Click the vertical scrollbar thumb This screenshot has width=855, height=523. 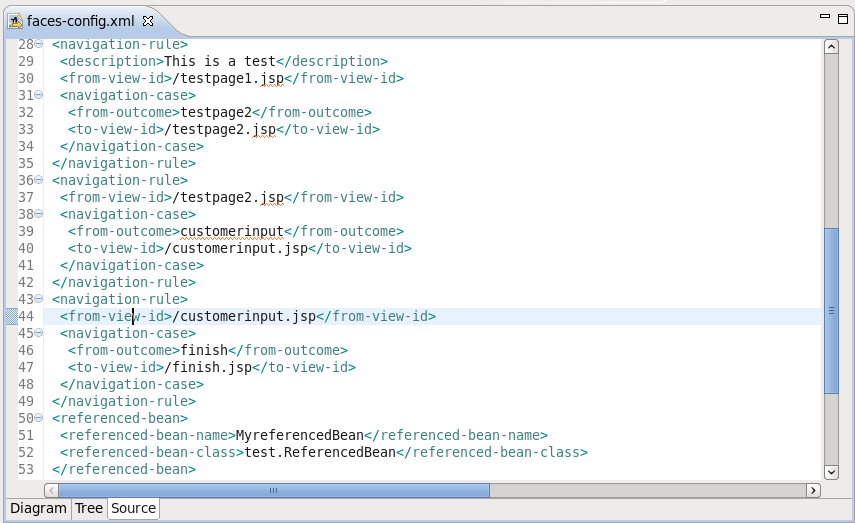(x=831, y=310)
